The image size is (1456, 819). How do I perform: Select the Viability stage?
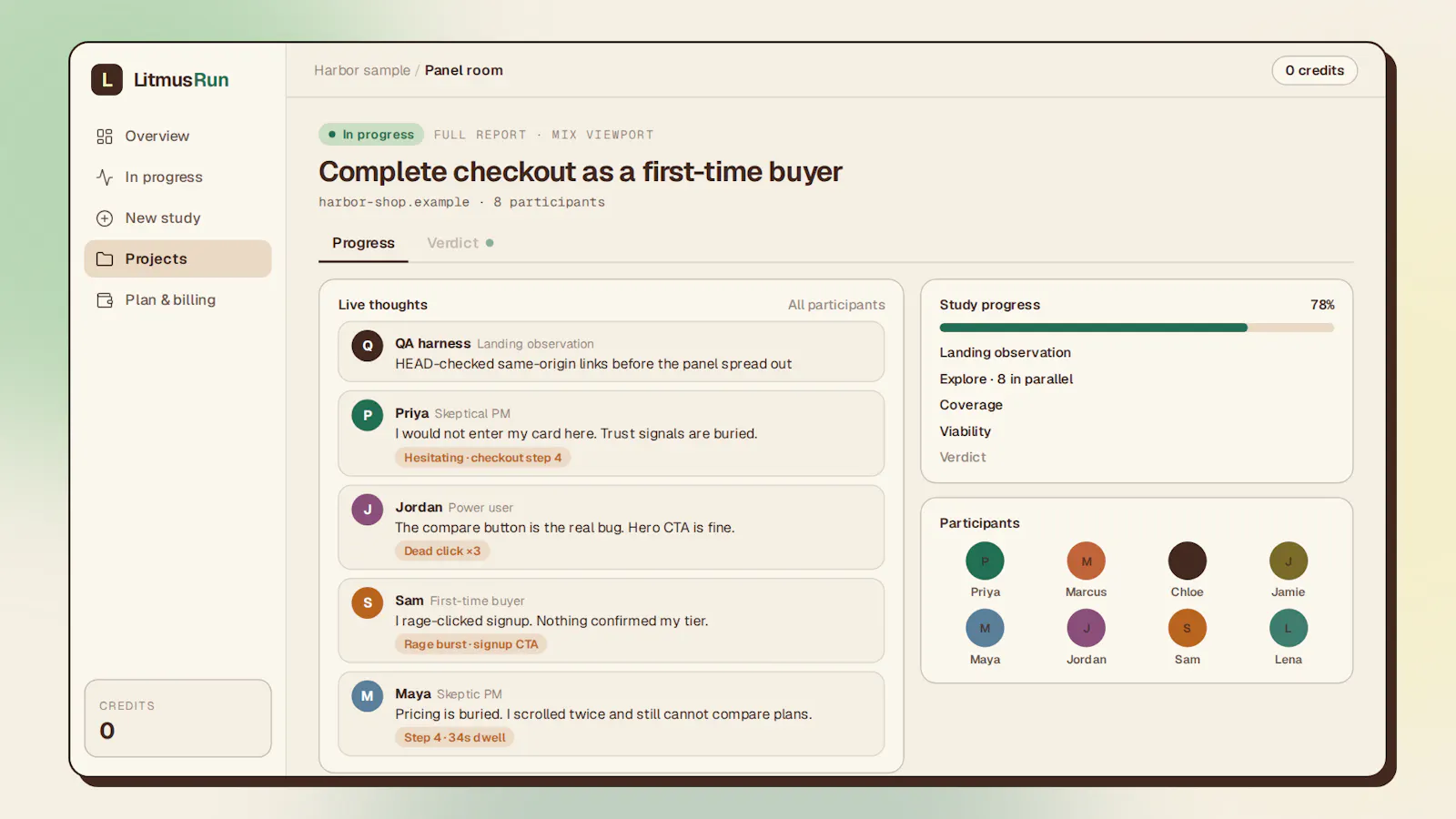pos(965,431)
